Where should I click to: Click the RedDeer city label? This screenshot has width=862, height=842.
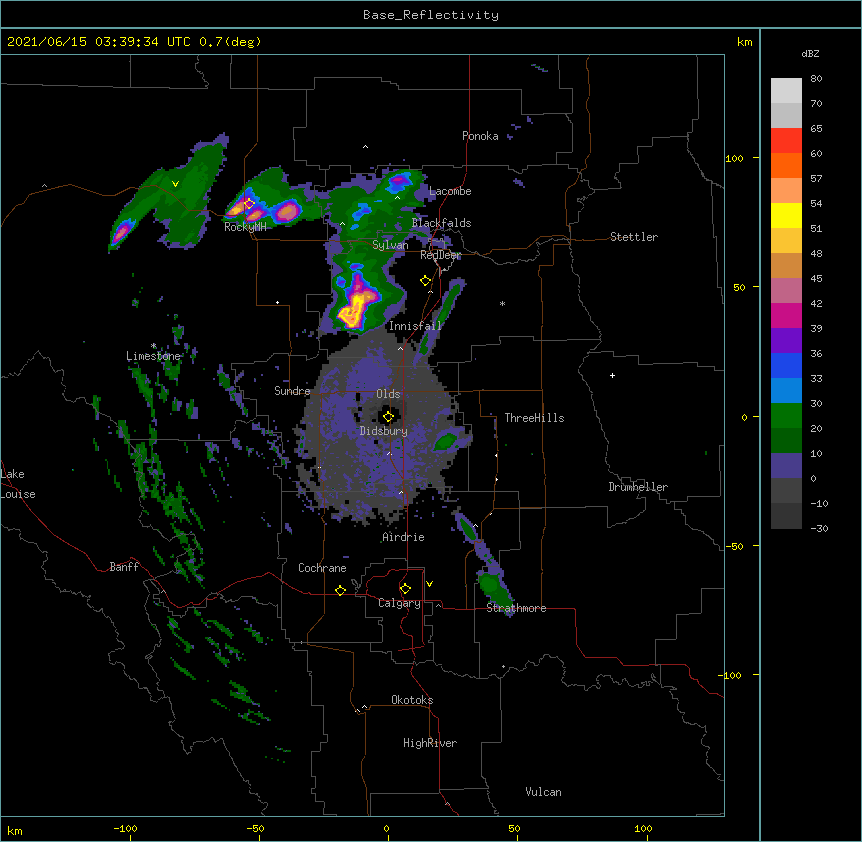(440, 255)
